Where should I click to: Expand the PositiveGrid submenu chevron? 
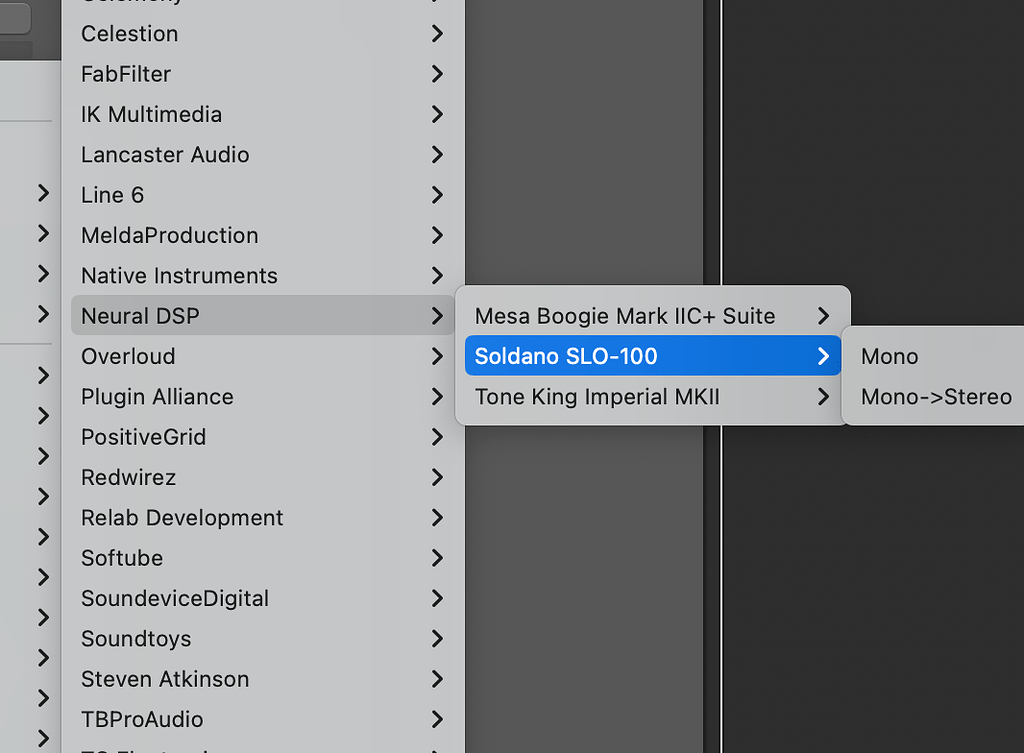point(437,437)
